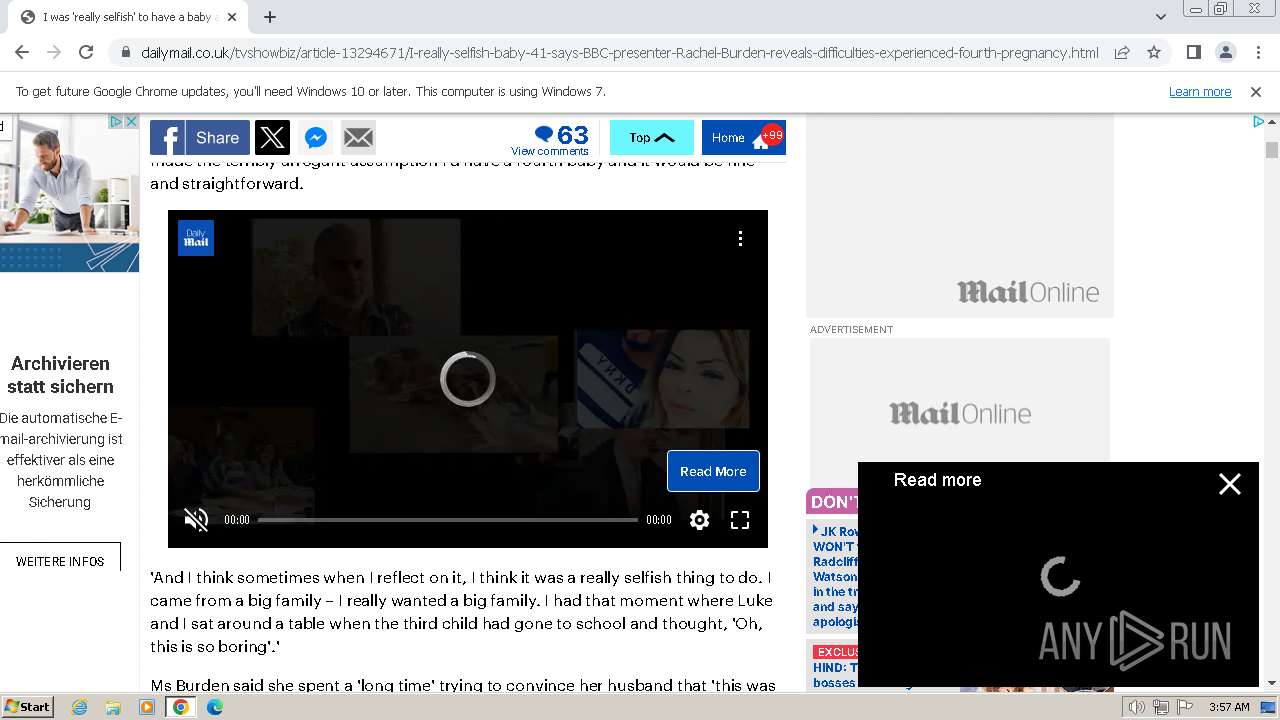Open Microsoft Edge from taskbar
Viewport: 1280px width, 720px height.
(215, 707)
